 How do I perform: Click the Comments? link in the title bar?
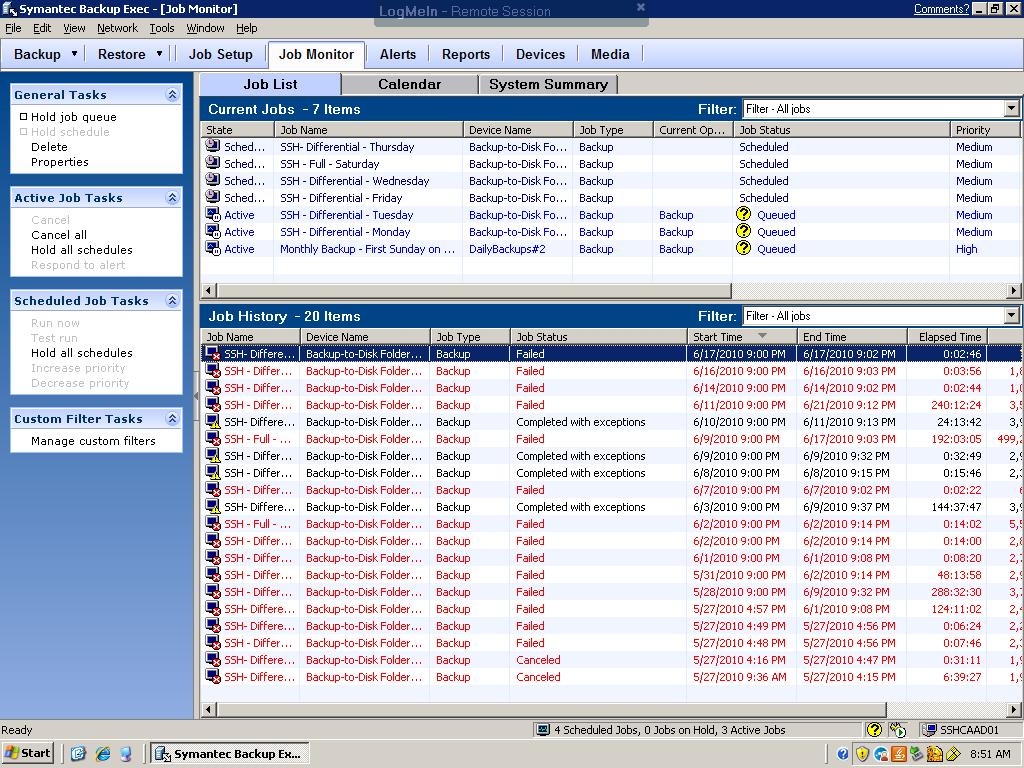[x=941, y=8]
